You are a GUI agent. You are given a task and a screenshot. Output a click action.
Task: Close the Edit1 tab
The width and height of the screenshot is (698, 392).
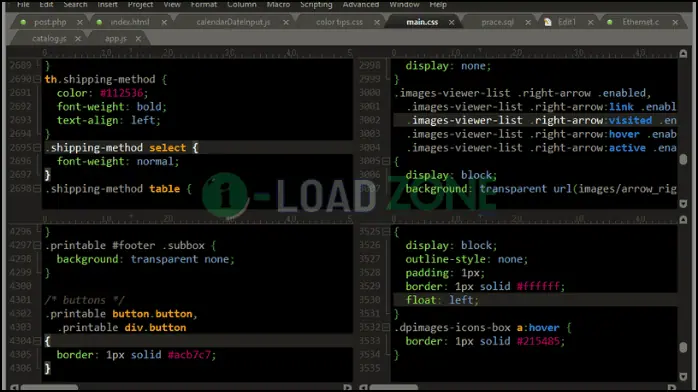tap(590, 22)
